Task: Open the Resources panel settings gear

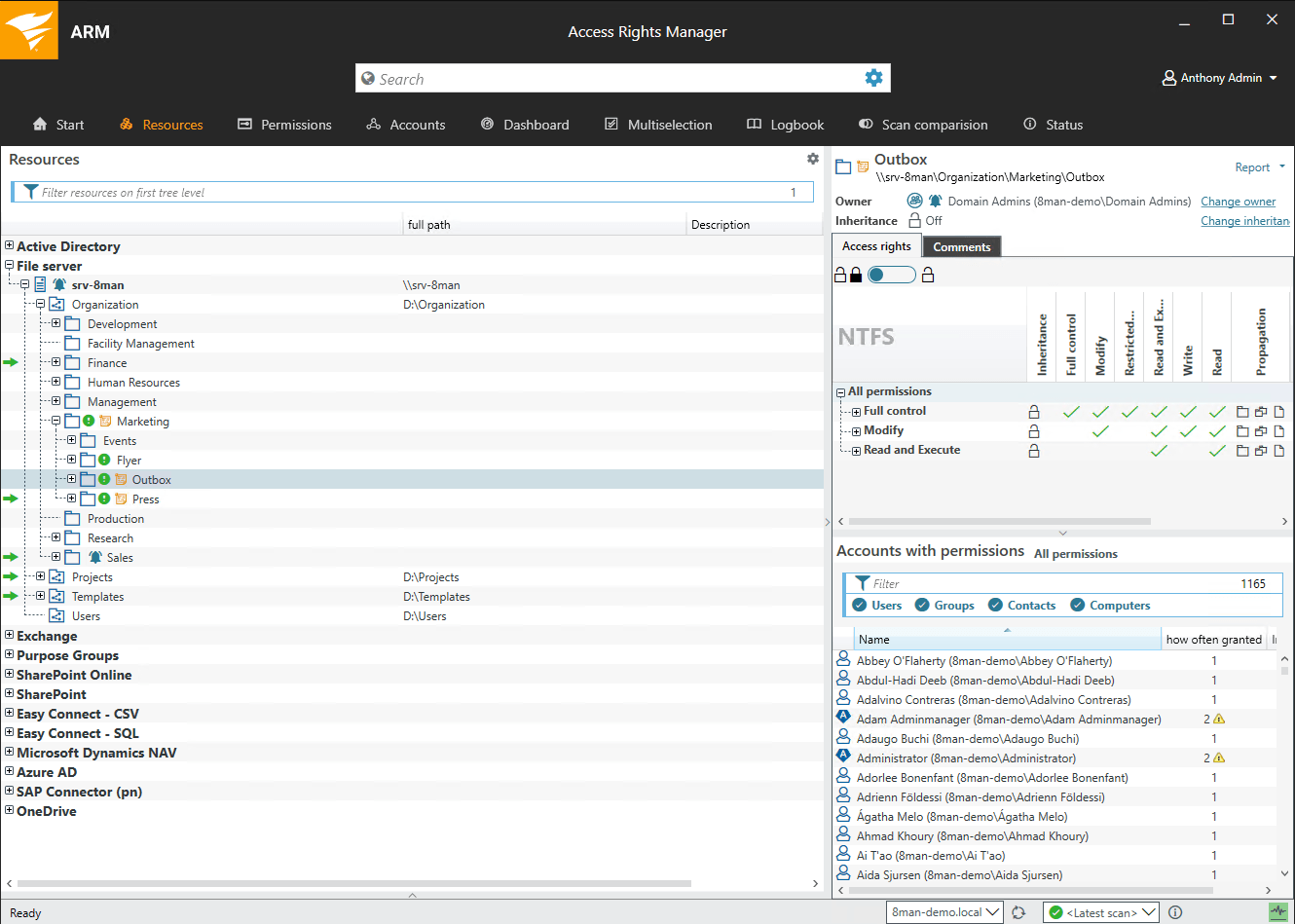Action: pyautogui.click(x=813, y=159)
